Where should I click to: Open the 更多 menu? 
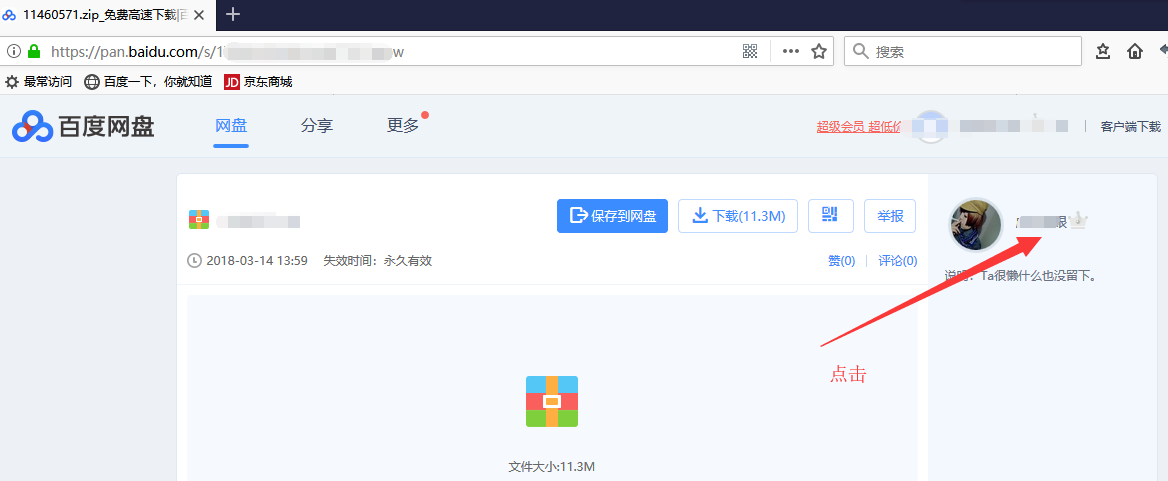[x=403, y=126]
